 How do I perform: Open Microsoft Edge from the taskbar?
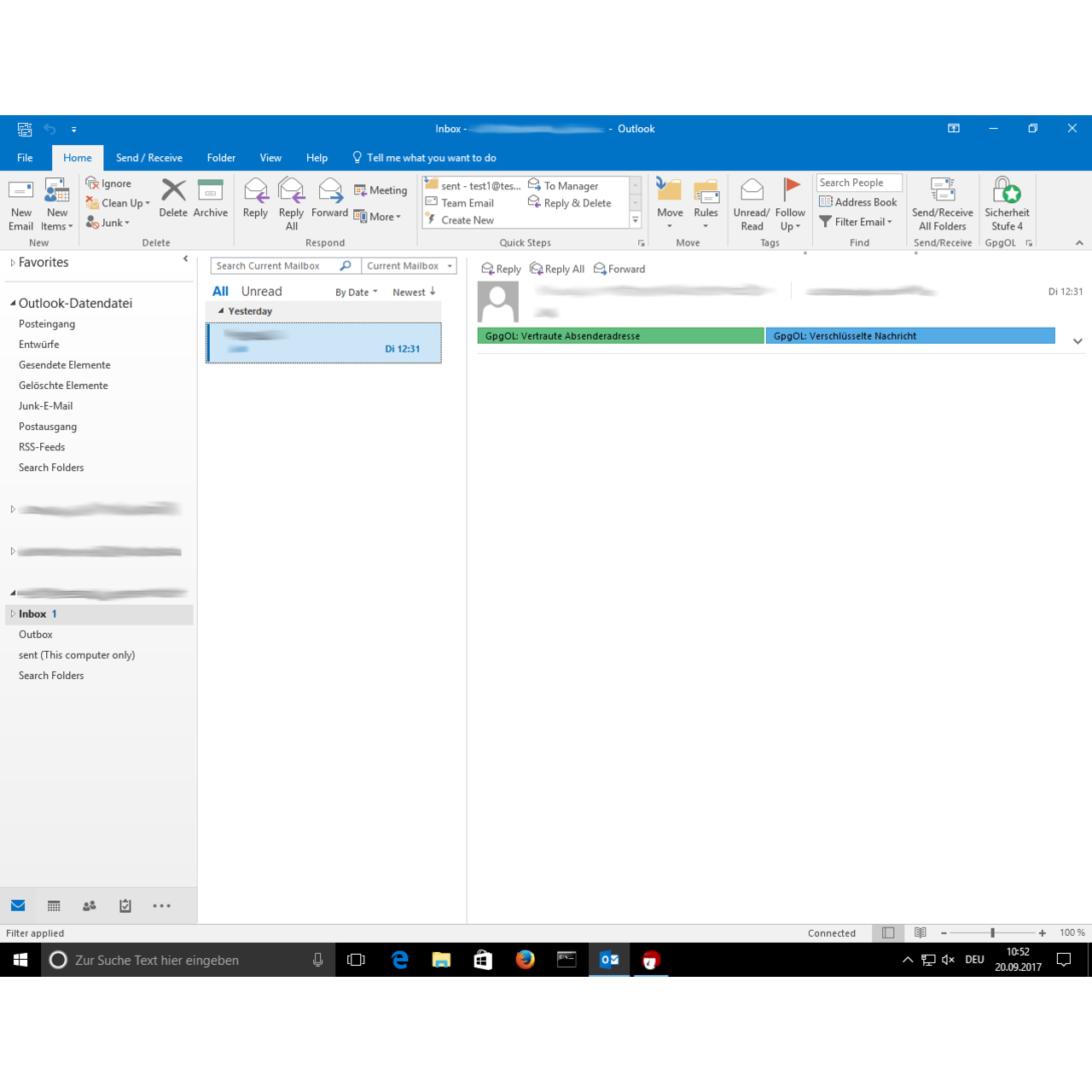click(399, 960)
